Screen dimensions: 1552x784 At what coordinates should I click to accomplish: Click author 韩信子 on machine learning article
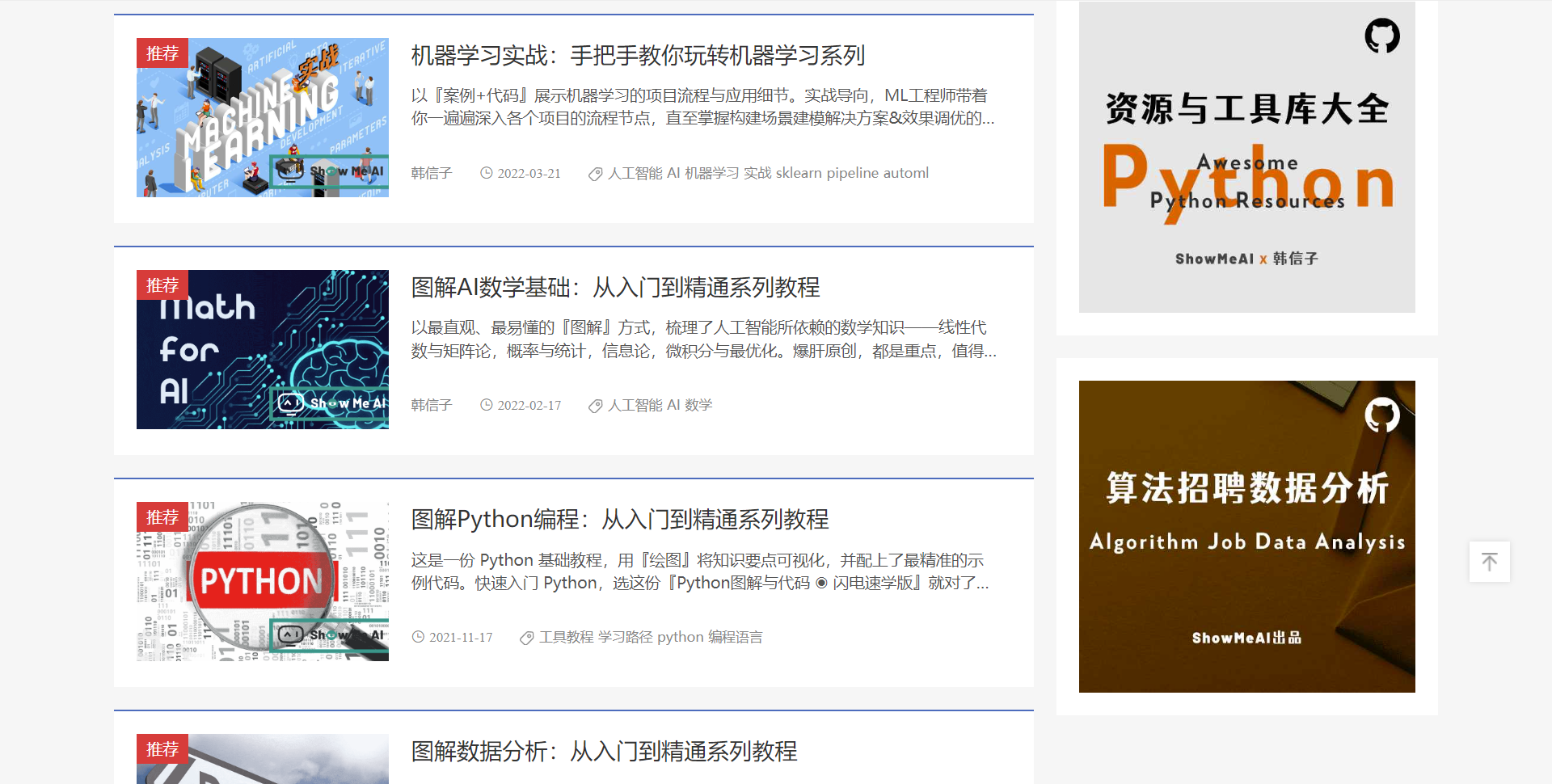(x=431, y=173)
